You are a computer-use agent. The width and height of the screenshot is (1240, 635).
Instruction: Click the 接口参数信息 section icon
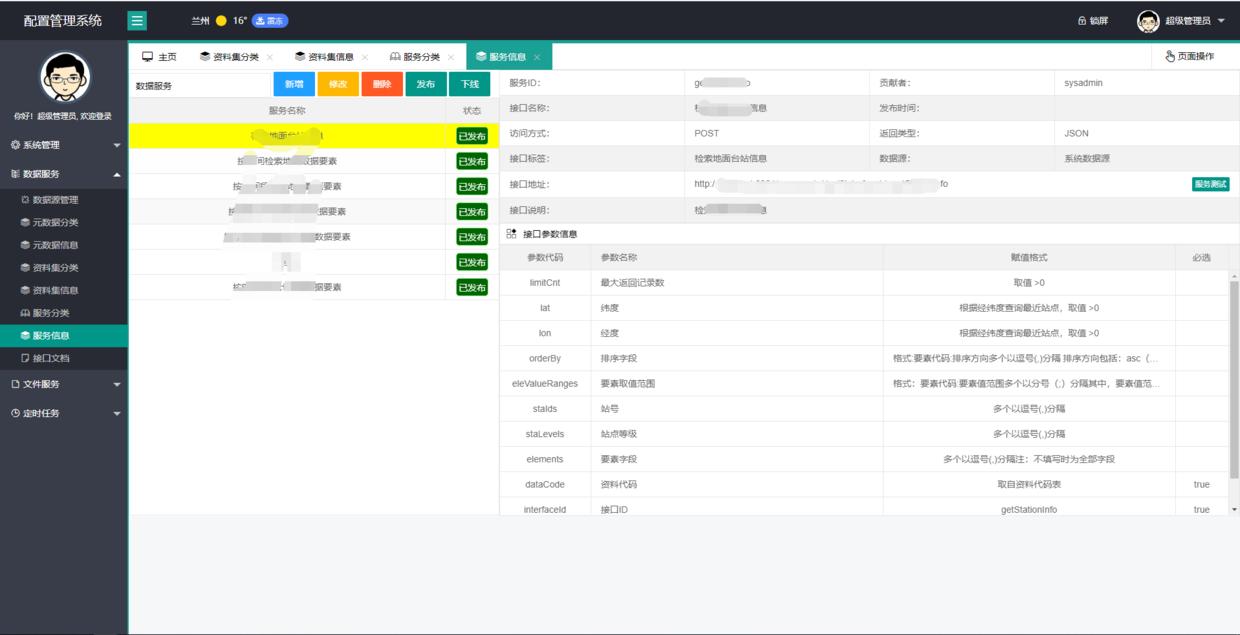(512, 234)
